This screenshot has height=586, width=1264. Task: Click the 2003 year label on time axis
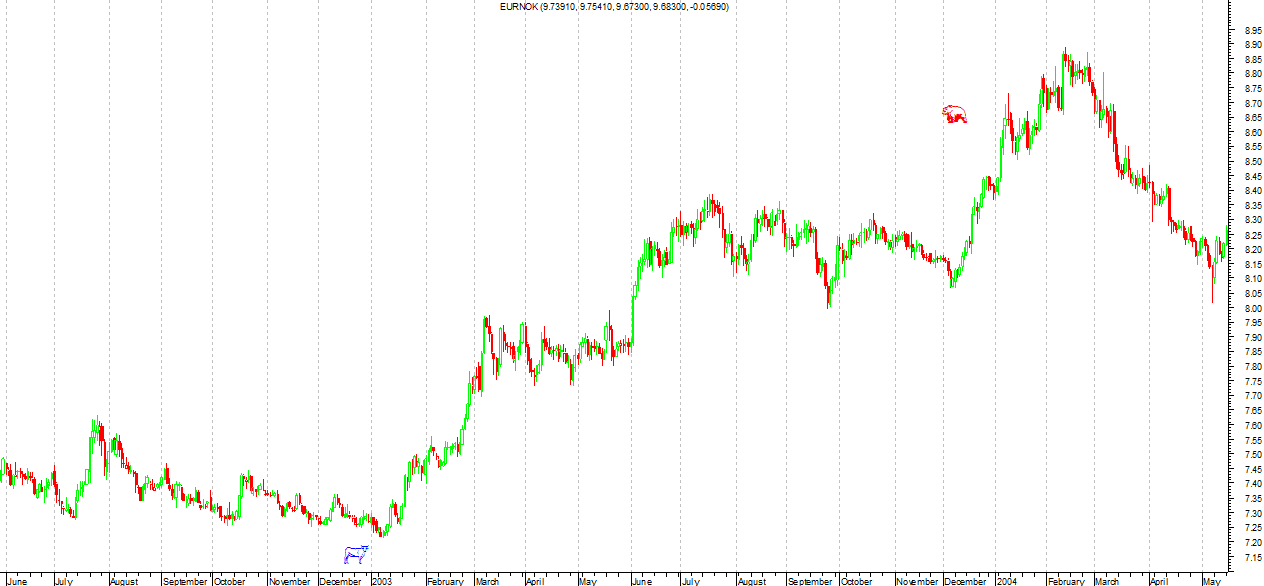point(382,580)
